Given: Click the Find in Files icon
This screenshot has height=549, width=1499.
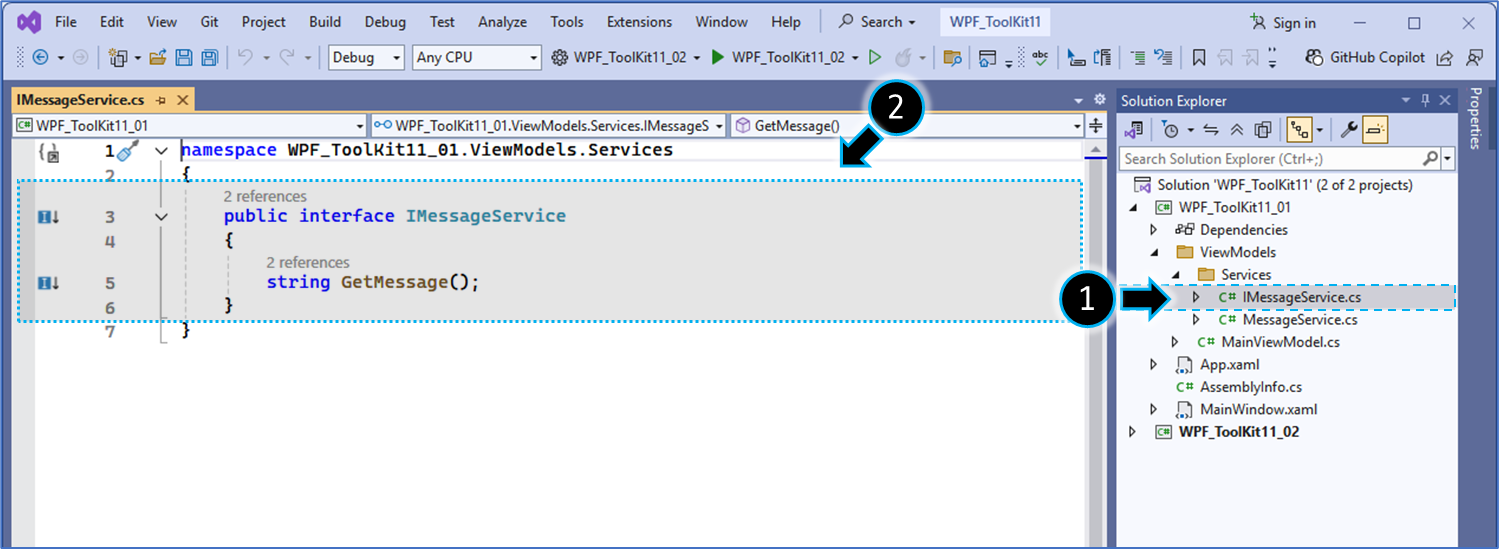Looking at the screenshot, I should click(952, 58).
